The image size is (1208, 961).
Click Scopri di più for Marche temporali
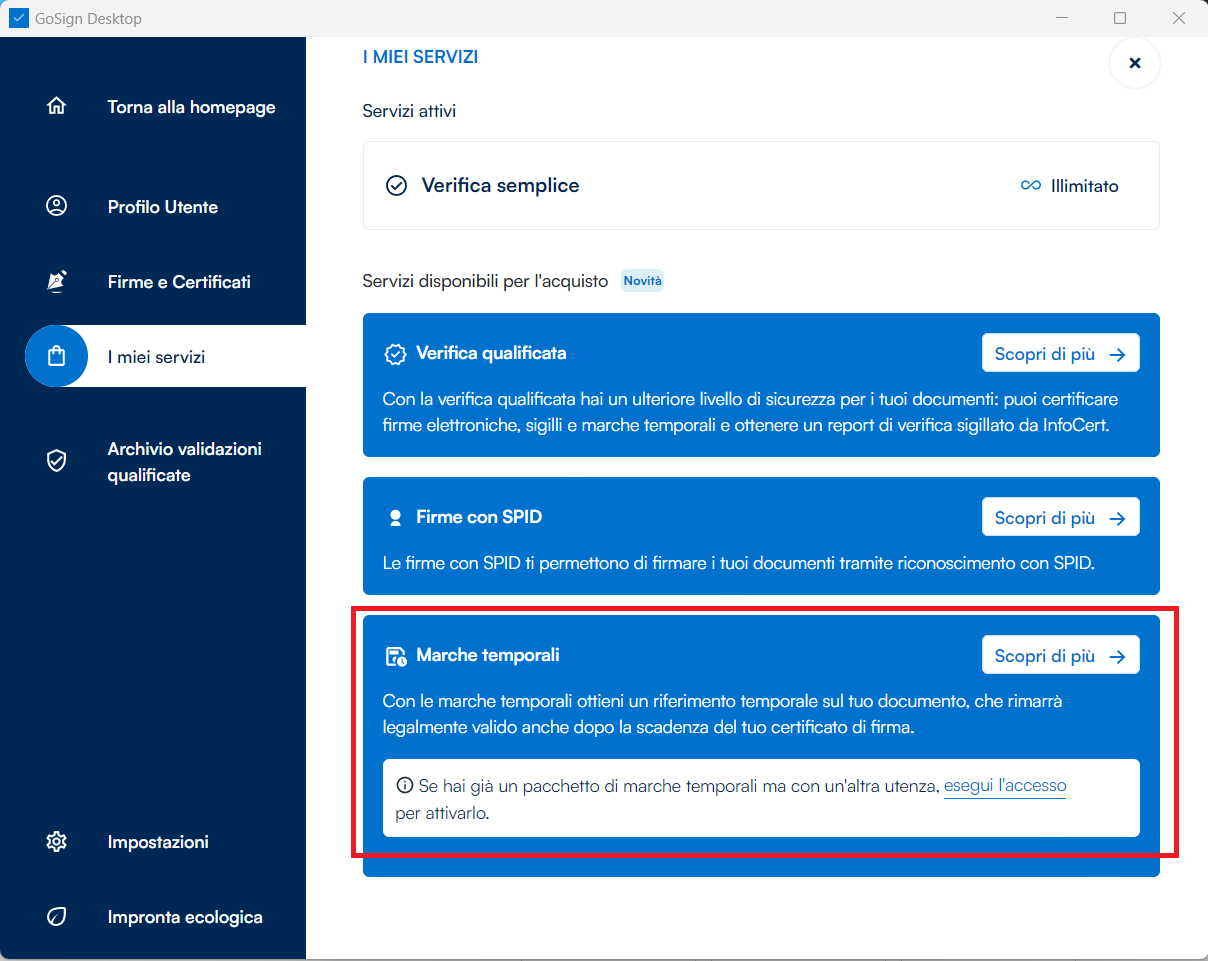(x=1060, y=655)
